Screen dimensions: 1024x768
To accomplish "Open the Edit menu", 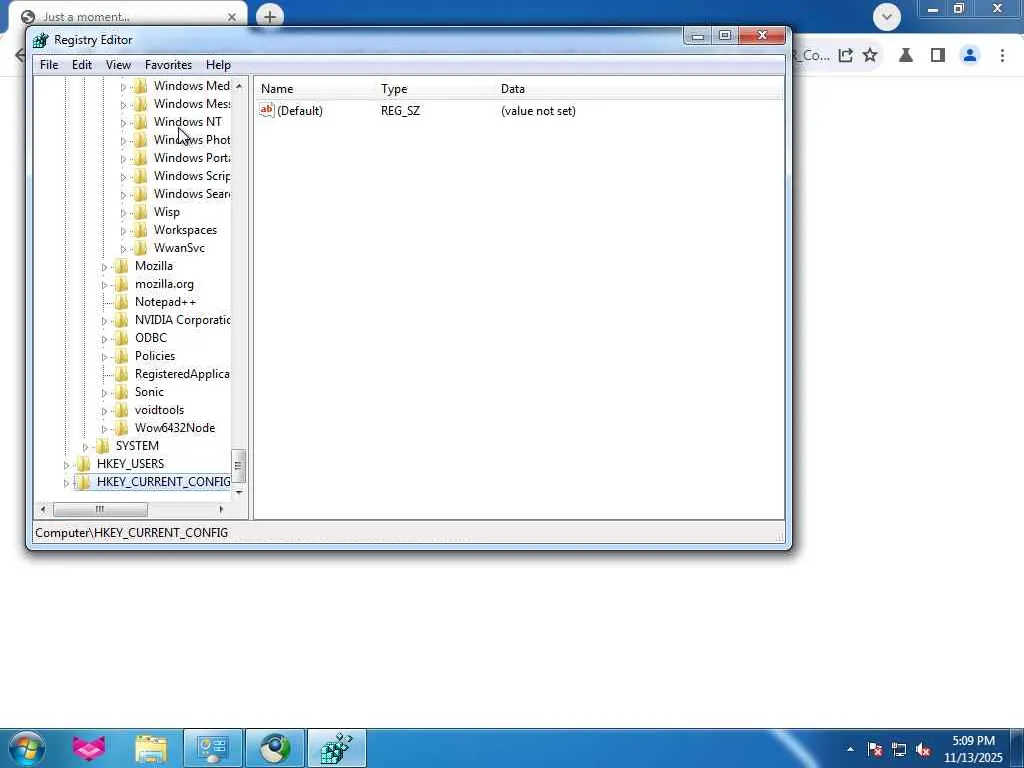I will (82, 65).
